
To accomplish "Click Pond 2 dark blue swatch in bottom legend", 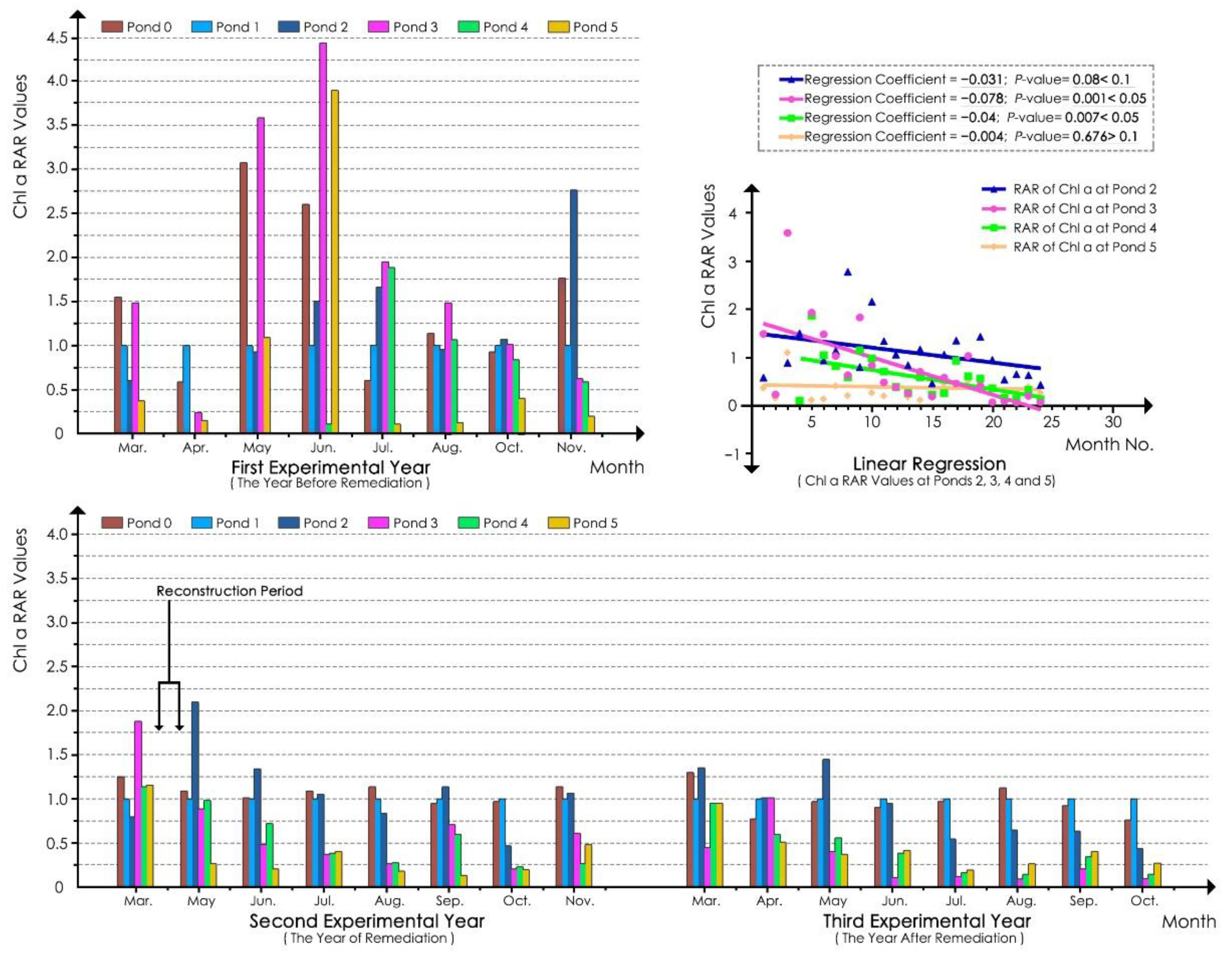I will pyautogui.click(x=289, y=523).
